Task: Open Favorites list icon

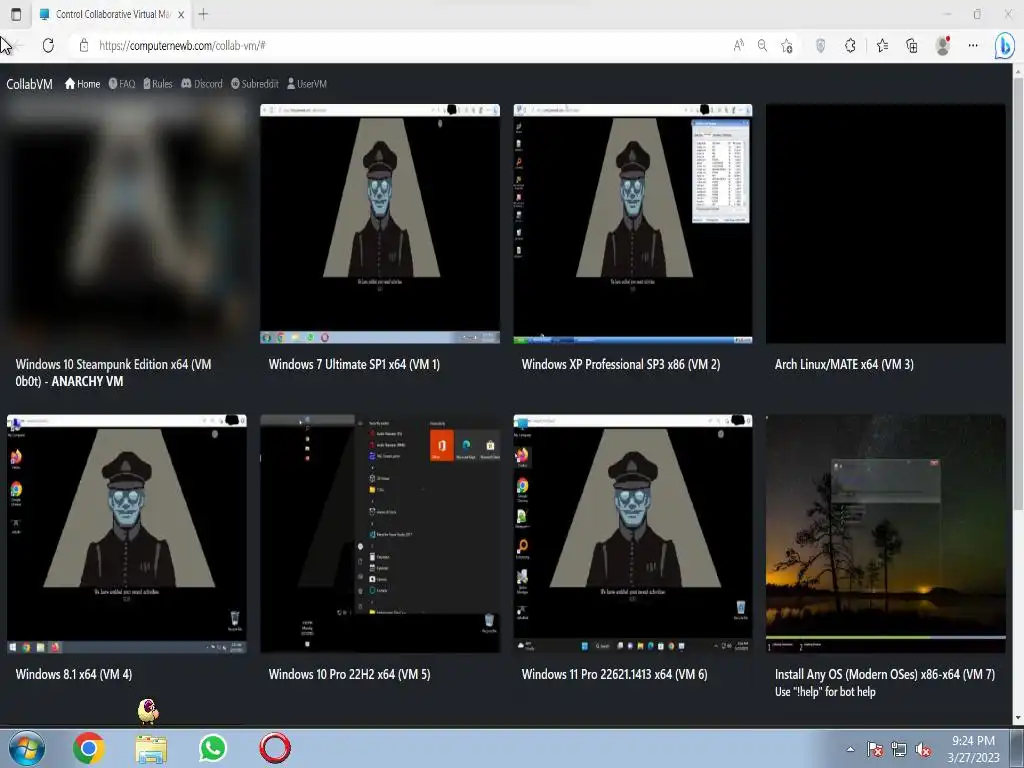Action: tap(882, 45)
